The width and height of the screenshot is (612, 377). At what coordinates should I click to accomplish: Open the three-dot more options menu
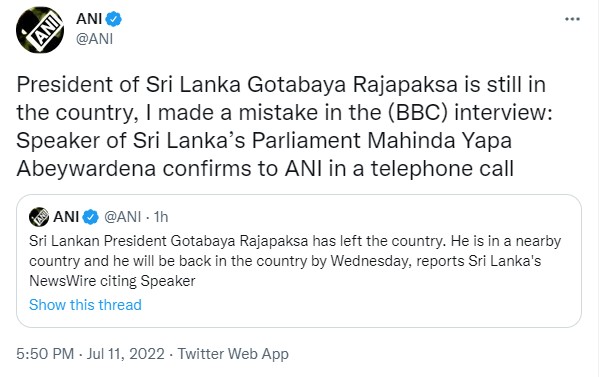click(x=572, y=19)
